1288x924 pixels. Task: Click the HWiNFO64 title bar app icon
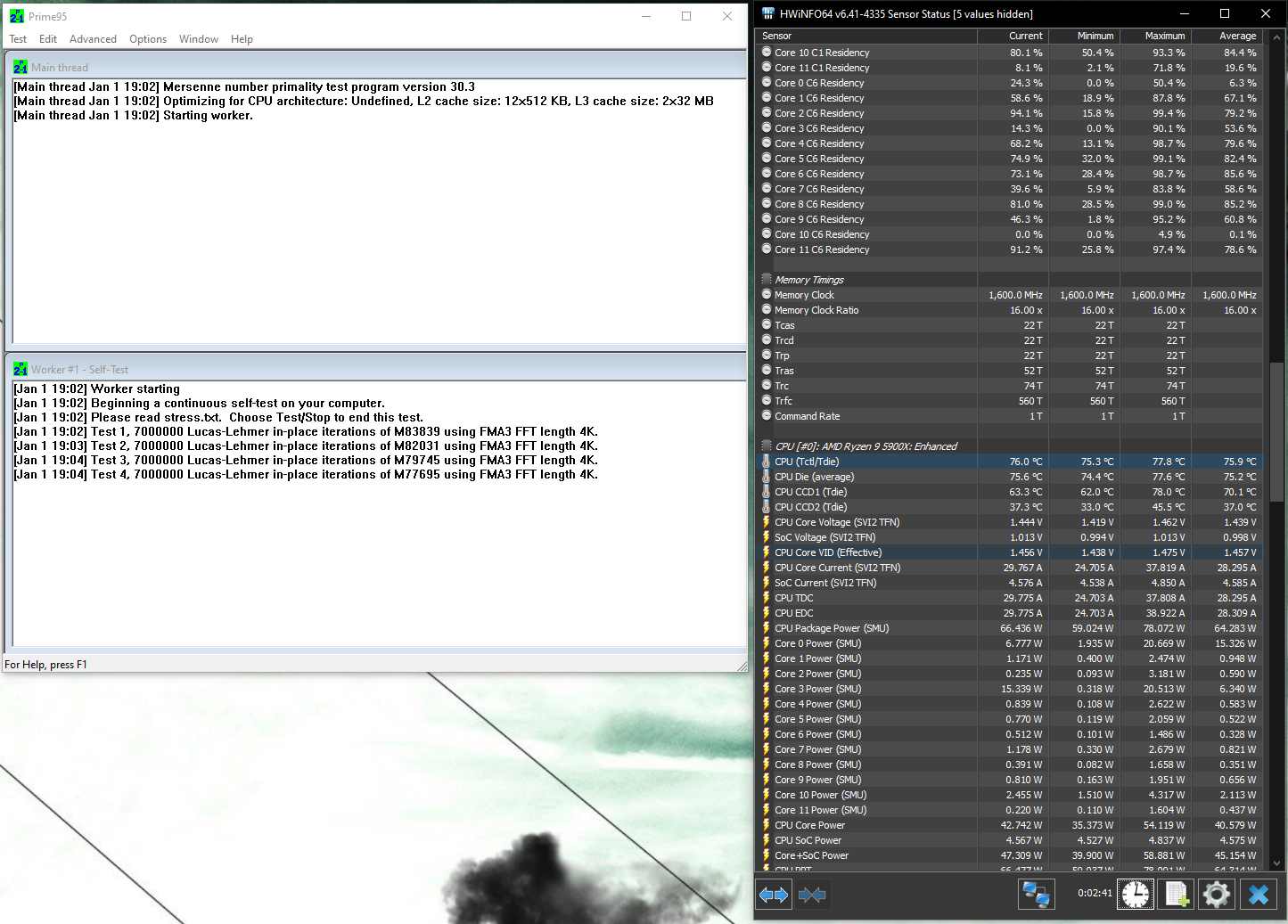point(768,13)
